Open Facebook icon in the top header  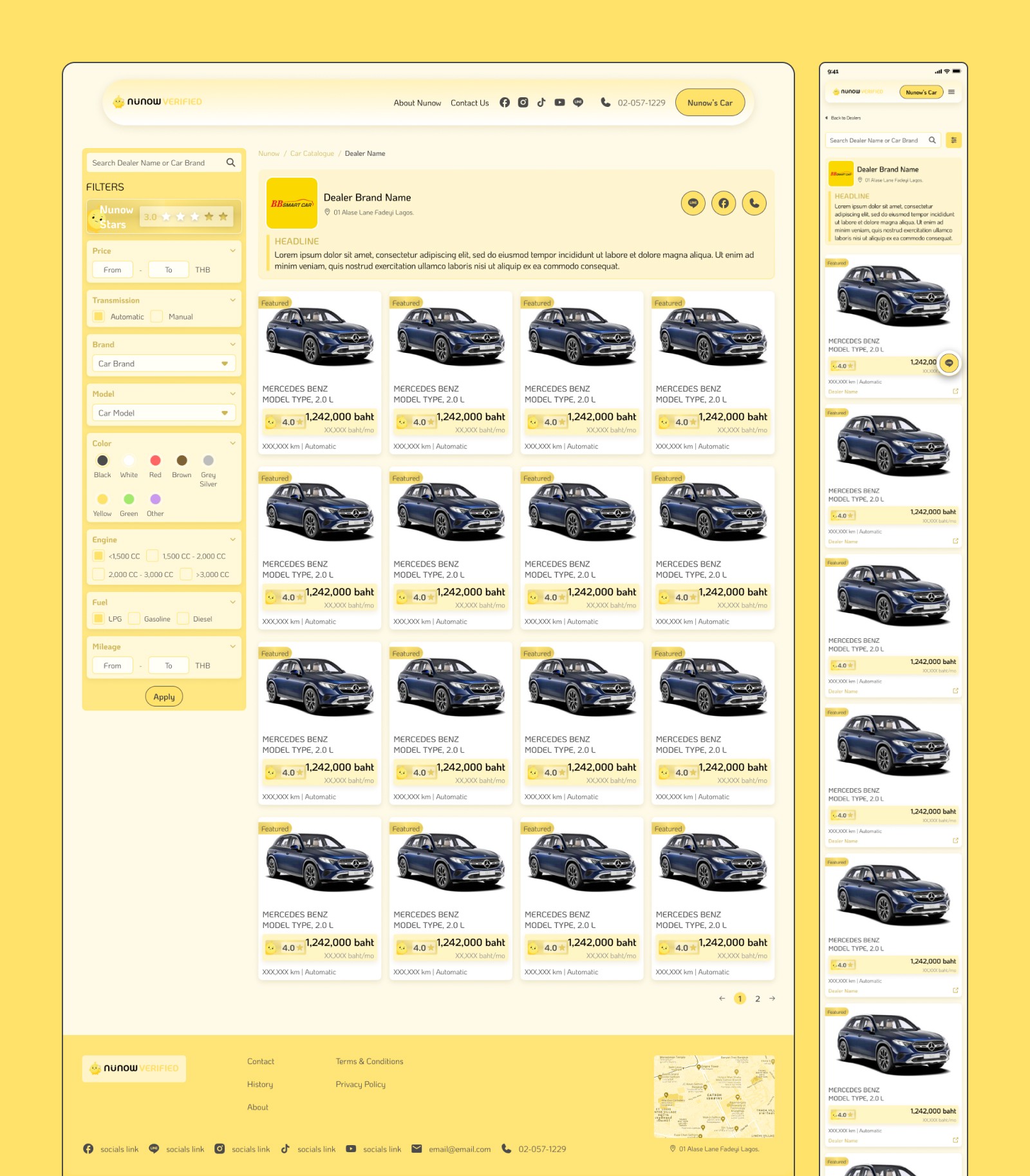505,102
